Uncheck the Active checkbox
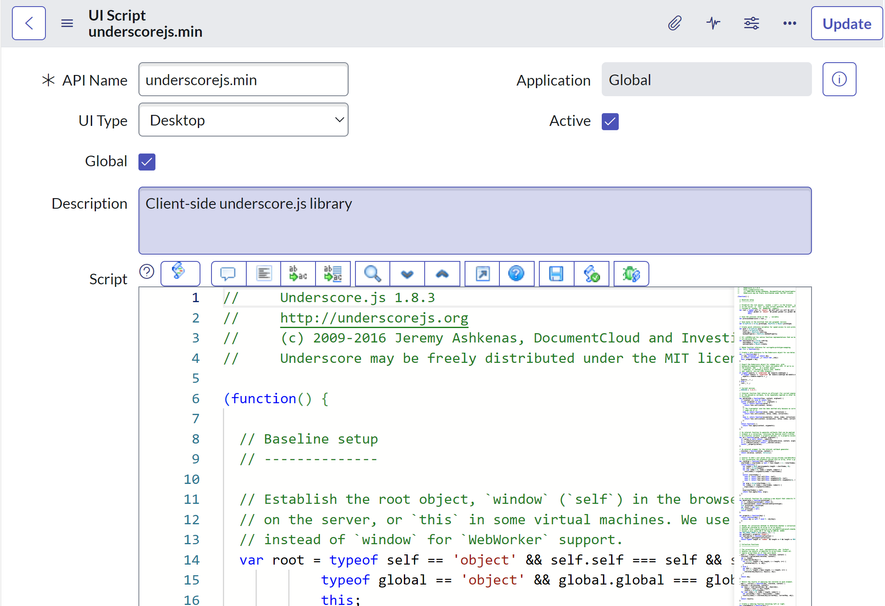 pos(610,121)
